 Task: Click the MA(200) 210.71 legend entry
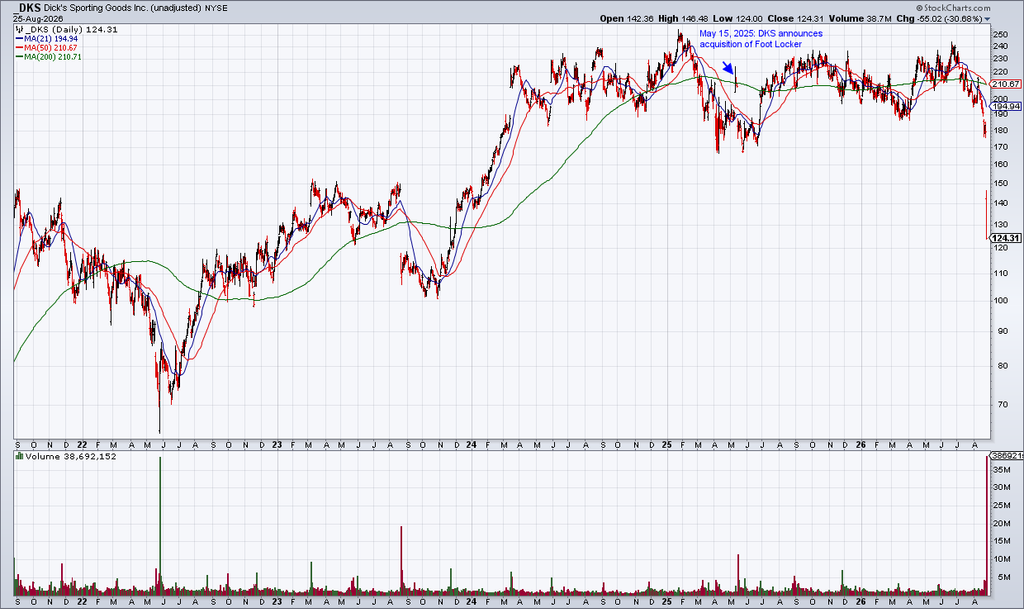click(x=53, y=57)
